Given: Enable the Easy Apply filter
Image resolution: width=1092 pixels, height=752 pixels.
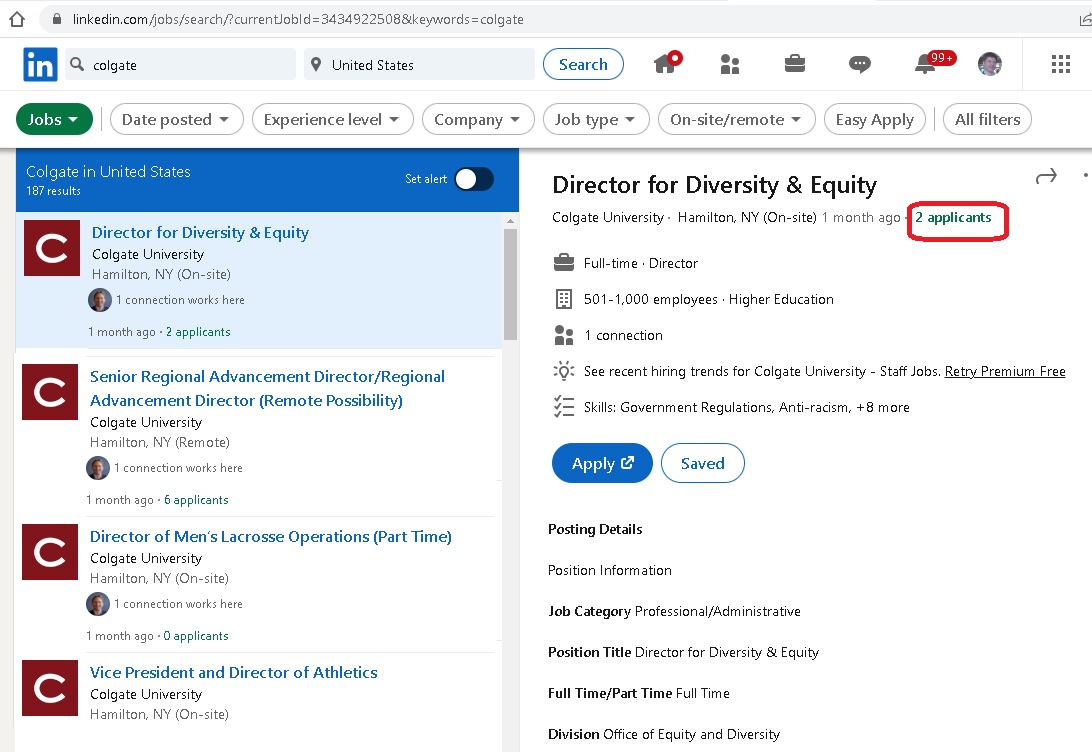Looking at the screenshot, I should 875,119.
